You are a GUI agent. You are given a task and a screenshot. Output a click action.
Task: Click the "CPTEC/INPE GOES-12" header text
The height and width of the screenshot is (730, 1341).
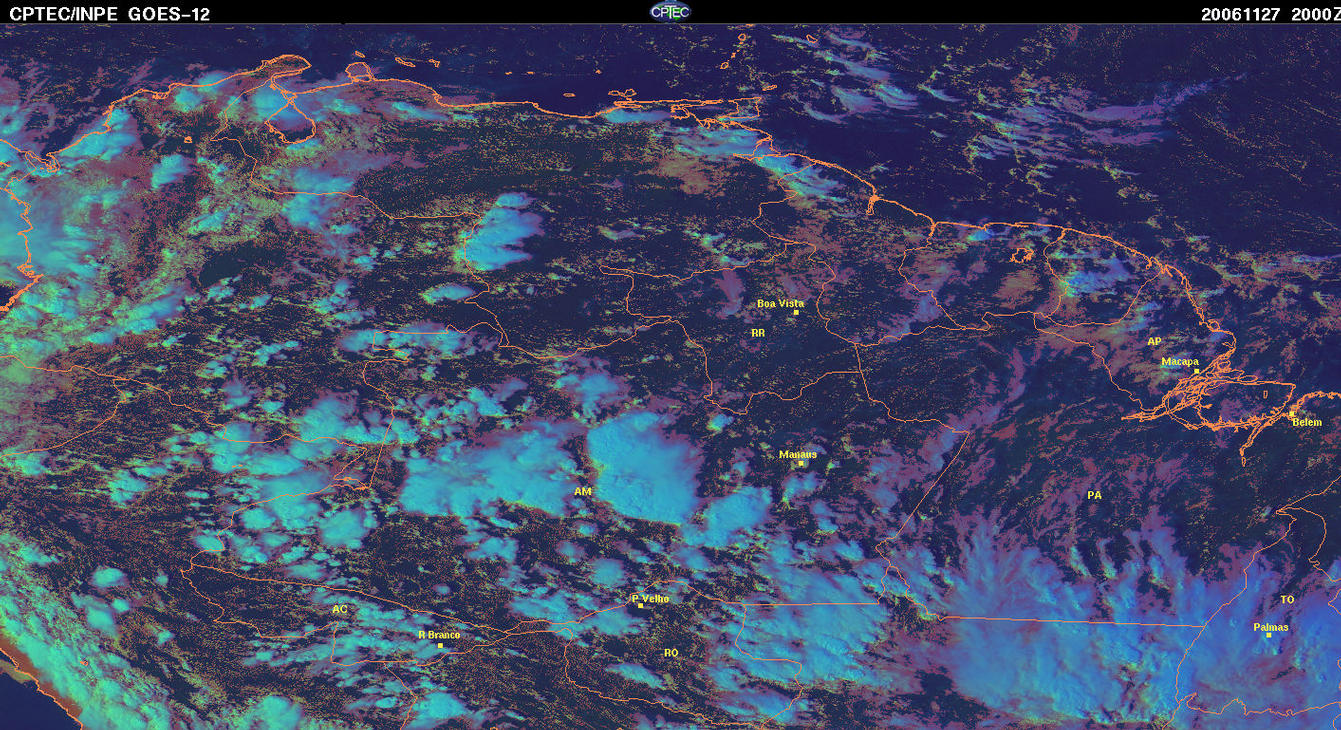pos(110,14)
